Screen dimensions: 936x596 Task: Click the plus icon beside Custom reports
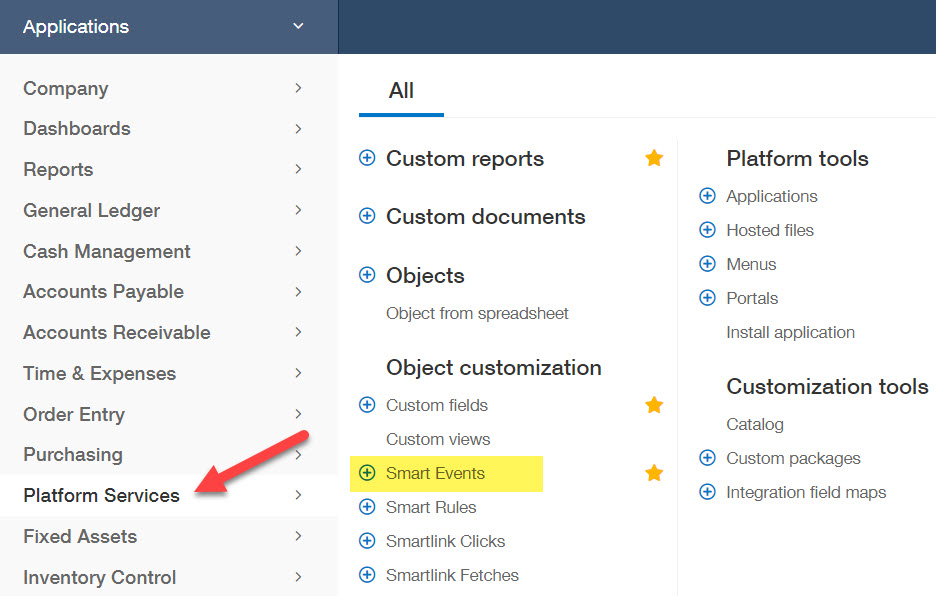(367, 158)
